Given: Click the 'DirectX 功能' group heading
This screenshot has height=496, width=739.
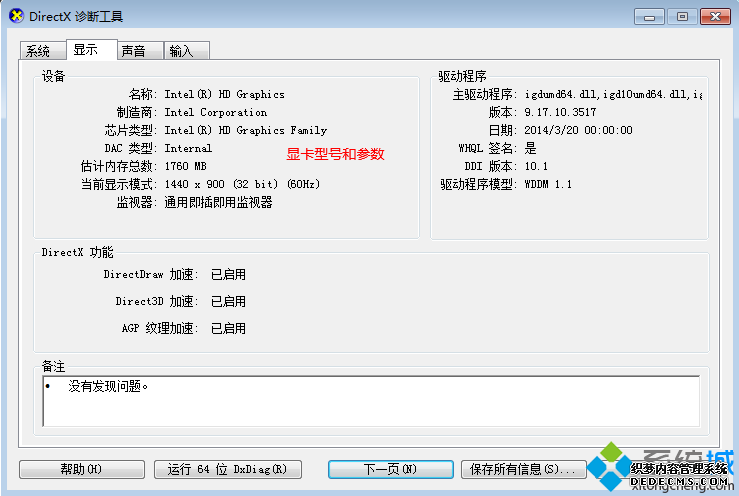Looking at the screenshot, I should tap(77, 252).
